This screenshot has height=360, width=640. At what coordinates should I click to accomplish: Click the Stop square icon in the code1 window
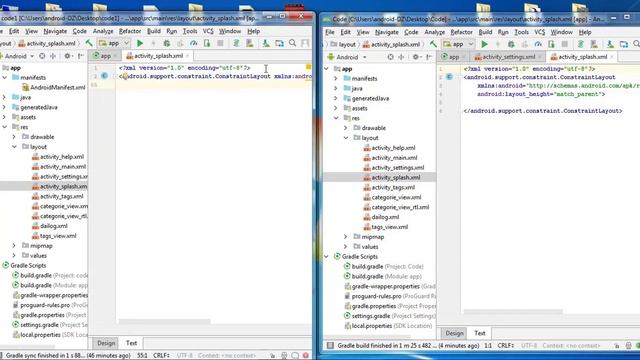pos(220,43)
